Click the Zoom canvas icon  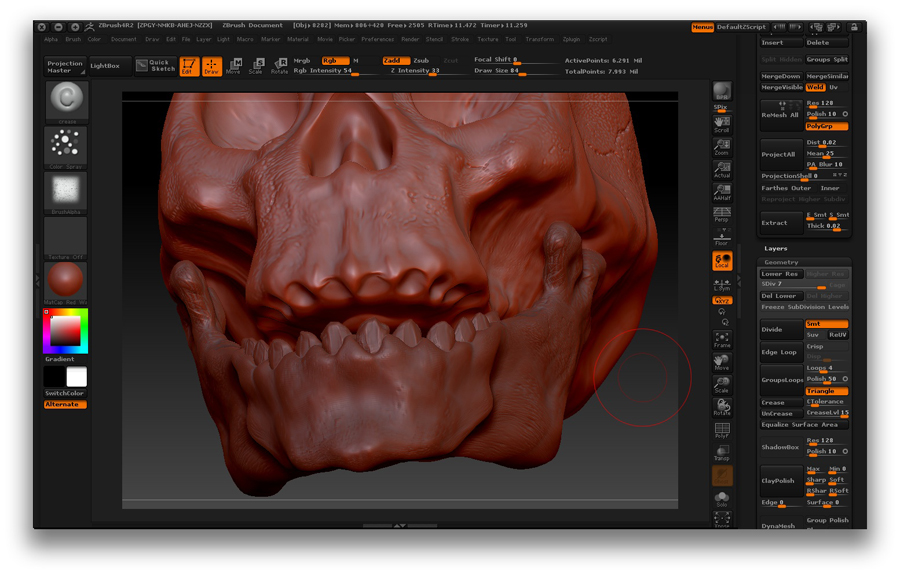(721, 147)
